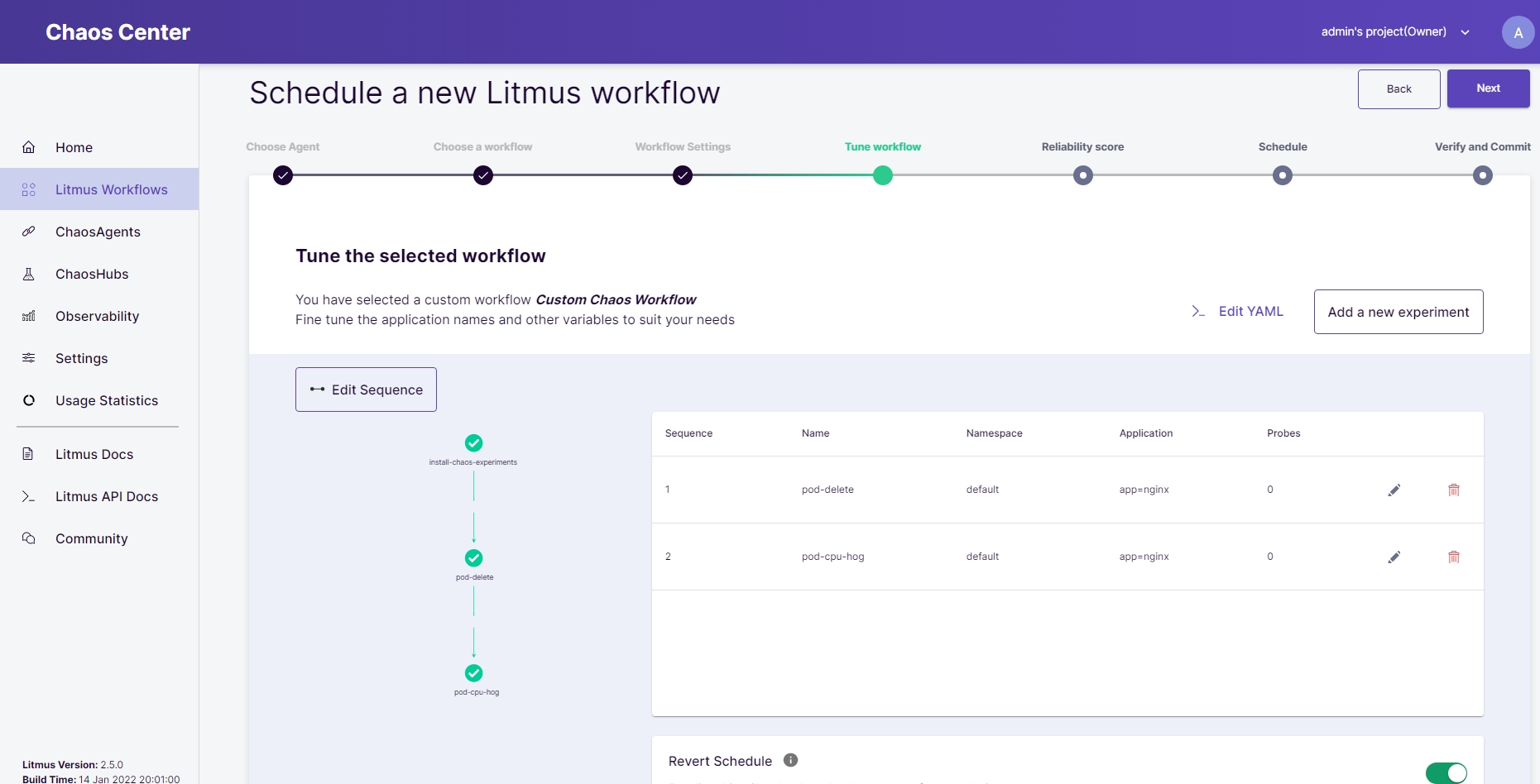The width and height of the screenshot is (1540, 784).
Task: Click the edit pencil for pod-cpu-hog
Action: click(1394, 557)
